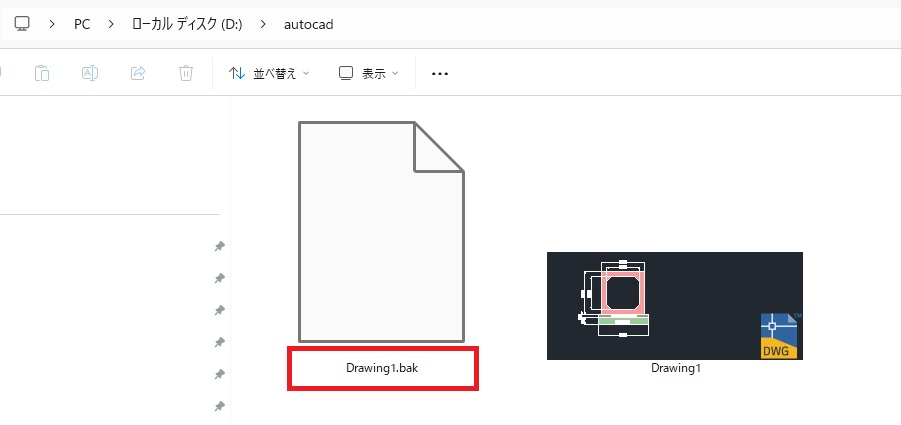This screenshot has width=901, height=425.
Task: Click the Drawing1.bak file name label
Action: (382, 368)
